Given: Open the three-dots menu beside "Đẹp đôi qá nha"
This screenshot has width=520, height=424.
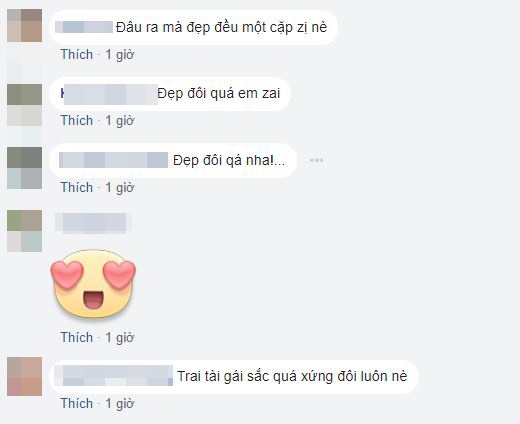Looking at the screenshot, I should point(316,160).
